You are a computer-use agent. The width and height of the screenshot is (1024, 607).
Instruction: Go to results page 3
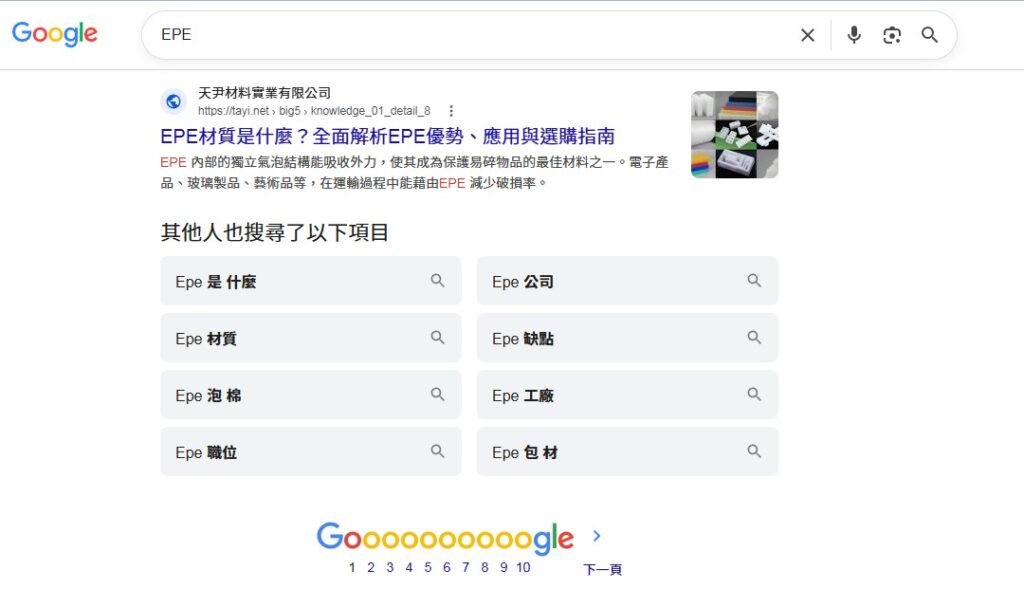(390, 567)
